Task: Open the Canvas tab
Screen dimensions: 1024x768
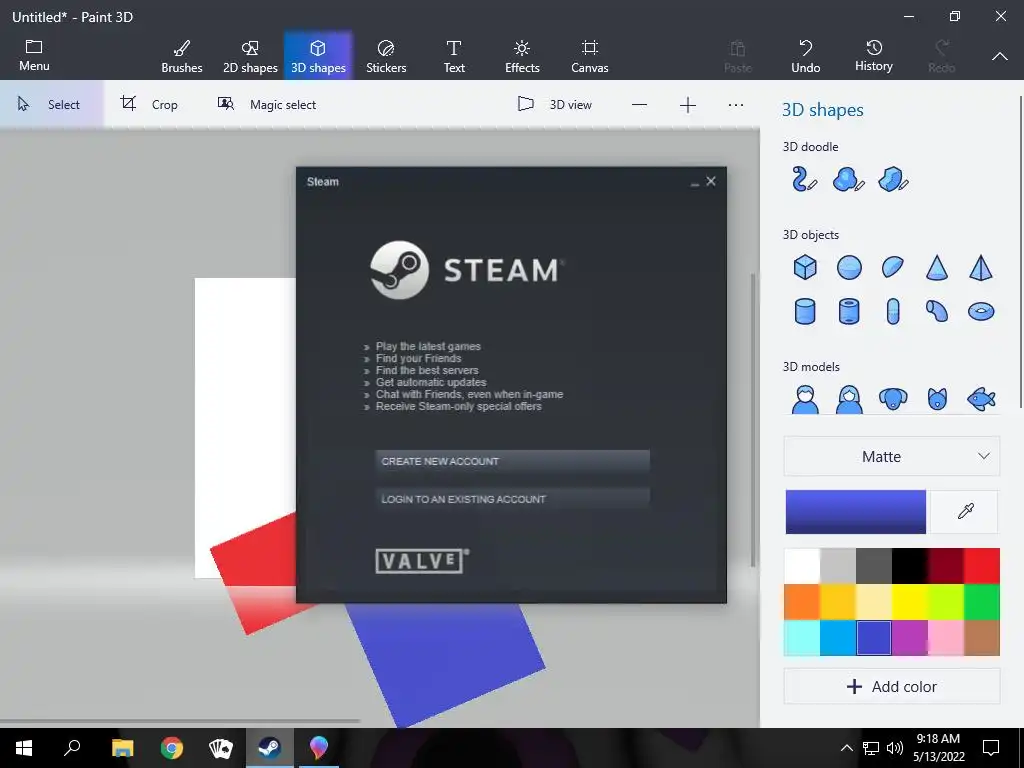Action: (x=590, y=56)
